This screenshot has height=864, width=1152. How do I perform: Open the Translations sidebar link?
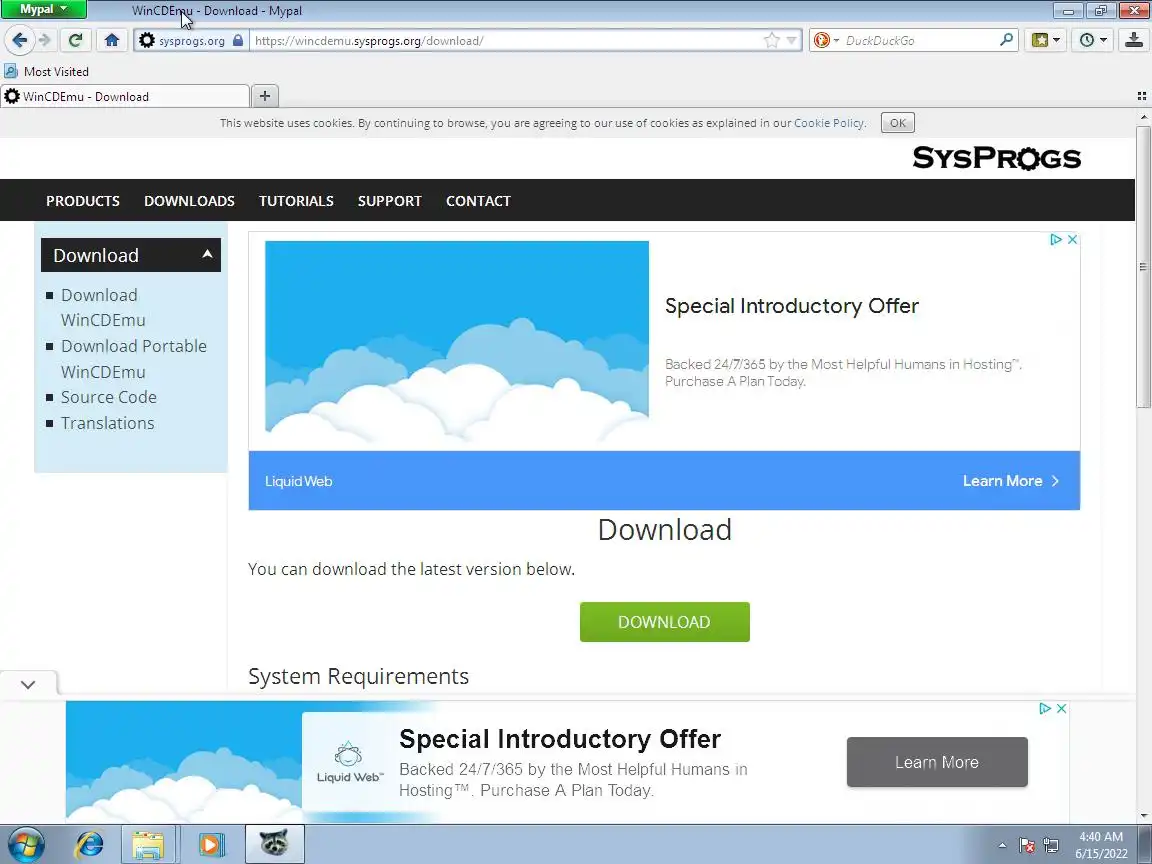107,422
